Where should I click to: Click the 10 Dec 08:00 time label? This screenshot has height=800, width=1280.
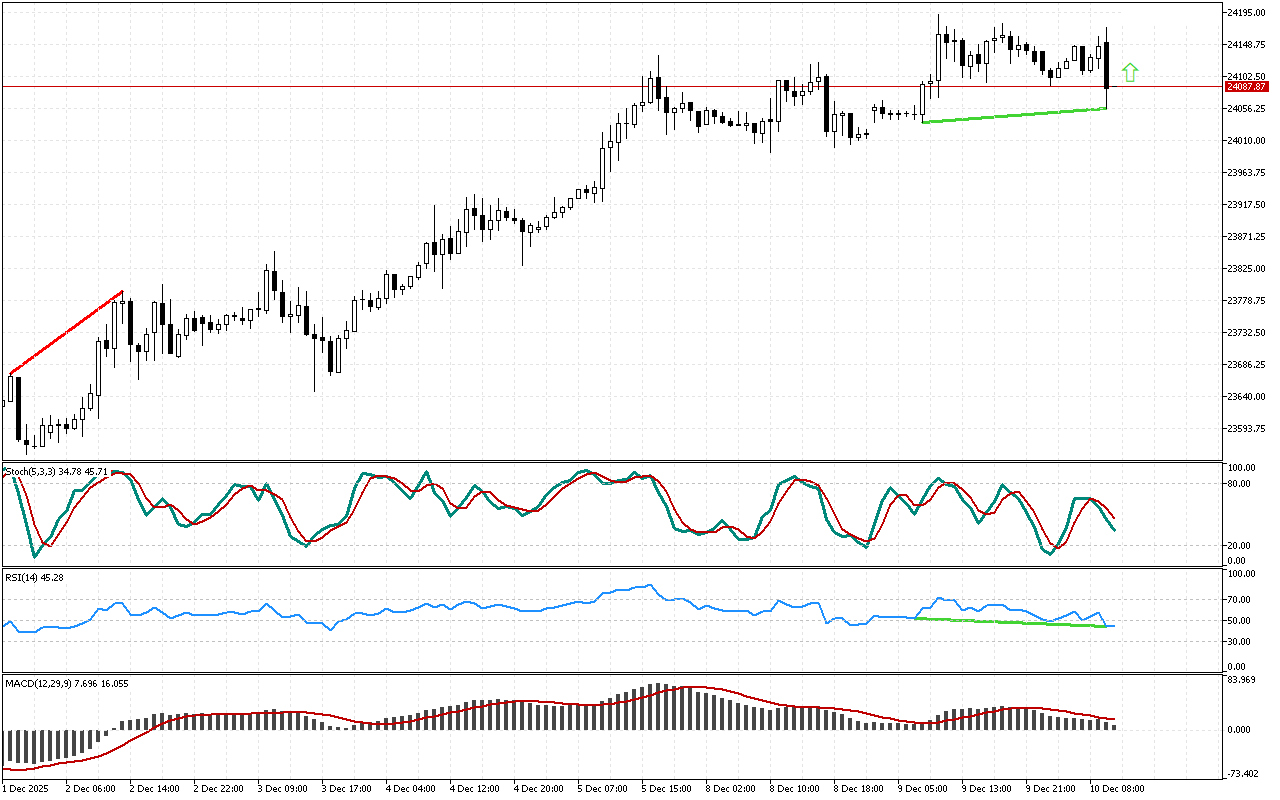[1116, 788]
